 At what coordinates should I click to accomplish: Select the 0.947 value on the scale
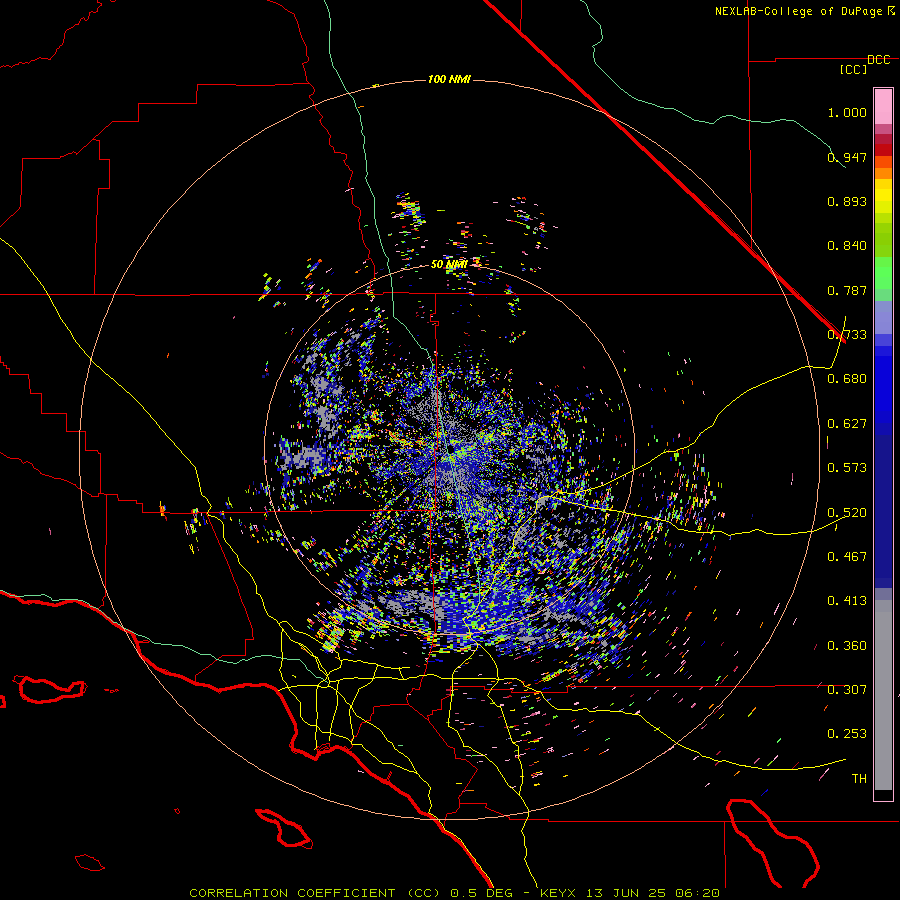click(847, 157)
